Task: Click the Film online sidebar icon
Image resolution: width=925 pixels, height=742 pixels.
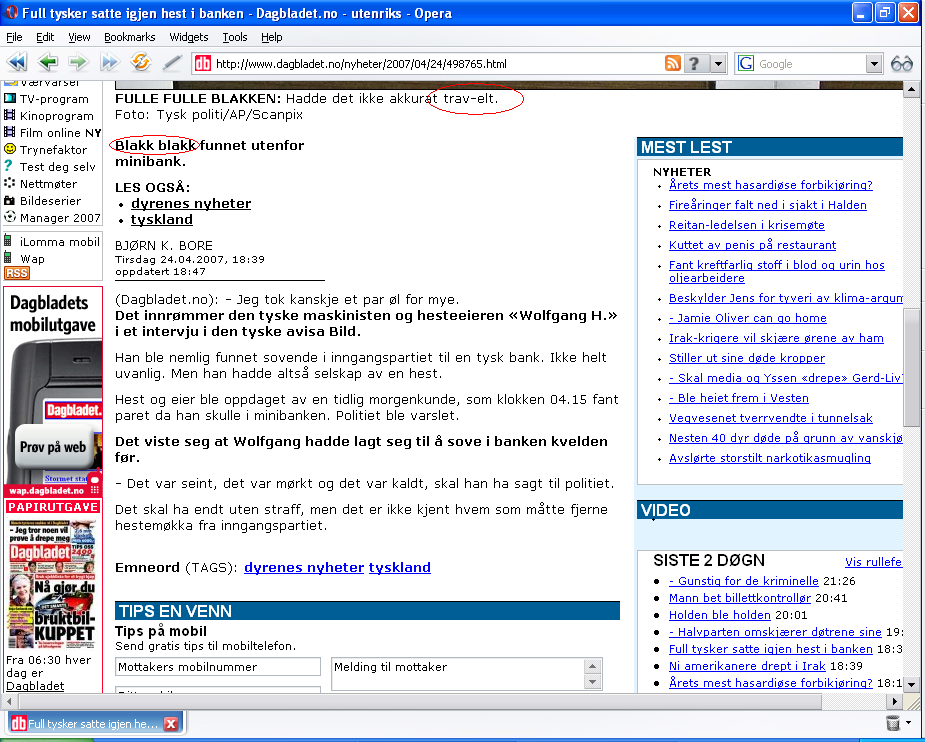Action: point(9,132)
